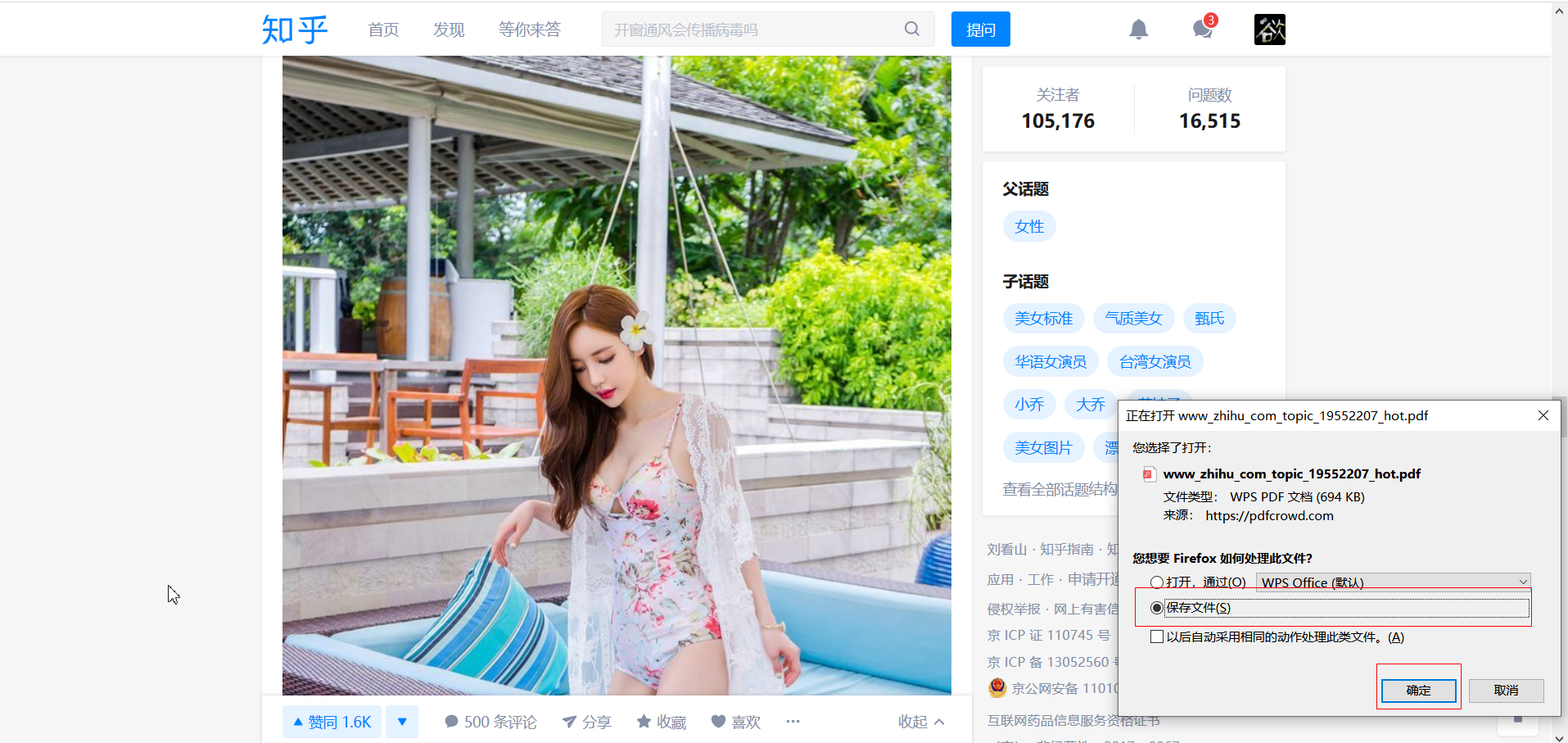The width and height of the screenshot is (1568, 743).
Task: Open the 小乔 topic tag
Action: [x=1029, y=405]
